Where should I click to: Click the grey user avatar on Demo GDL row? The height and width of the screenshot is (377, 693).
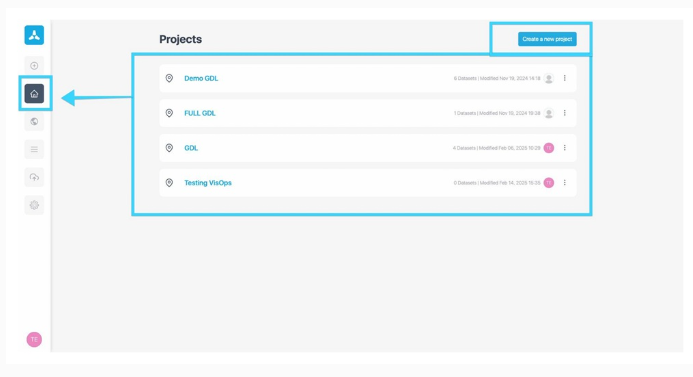coord(548,78)
